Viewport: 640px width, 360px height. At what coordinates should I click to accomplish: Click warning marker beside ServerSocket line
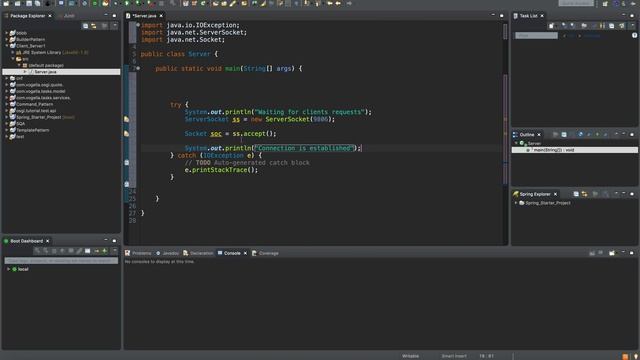point(127,119)
